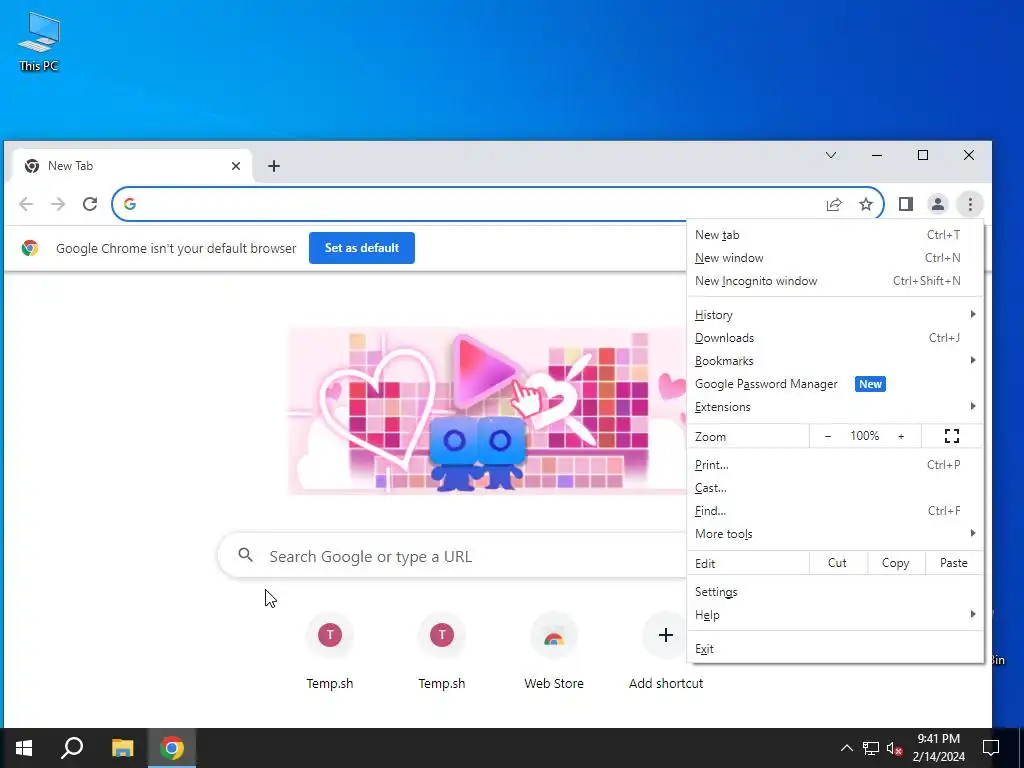The width and height of the screenshot is (1024, 768).
Task: Show hidden system tray icons
Action: [846, 748]
